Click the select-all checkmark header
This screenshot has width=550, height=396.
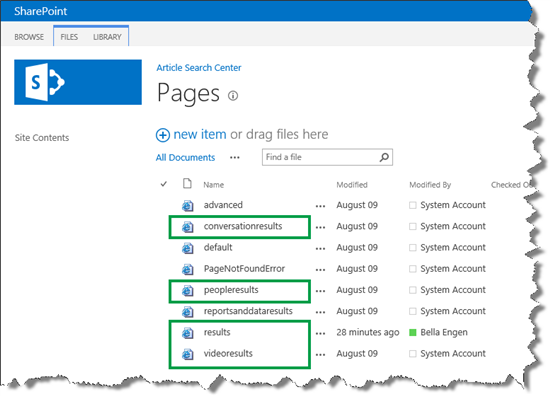163,184
